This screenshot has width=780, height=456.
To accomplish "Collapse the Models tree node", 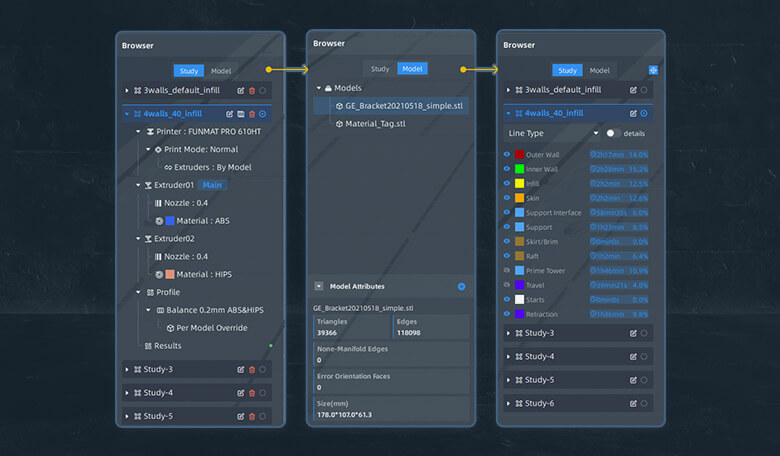I will 319,88.
